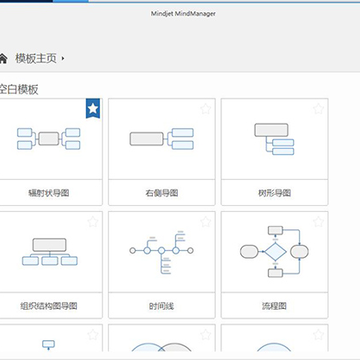360x360 pixels.
Task: Select the 右侧导图 template thumbnail
Action: (x=162, y=139)
